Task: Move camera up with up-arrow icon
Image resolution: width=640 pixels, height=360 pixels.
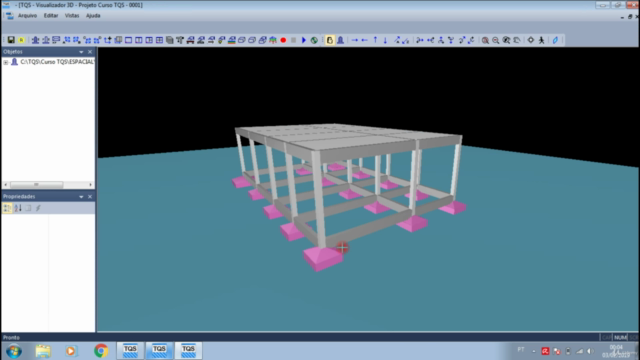Action: pos(375,40)
